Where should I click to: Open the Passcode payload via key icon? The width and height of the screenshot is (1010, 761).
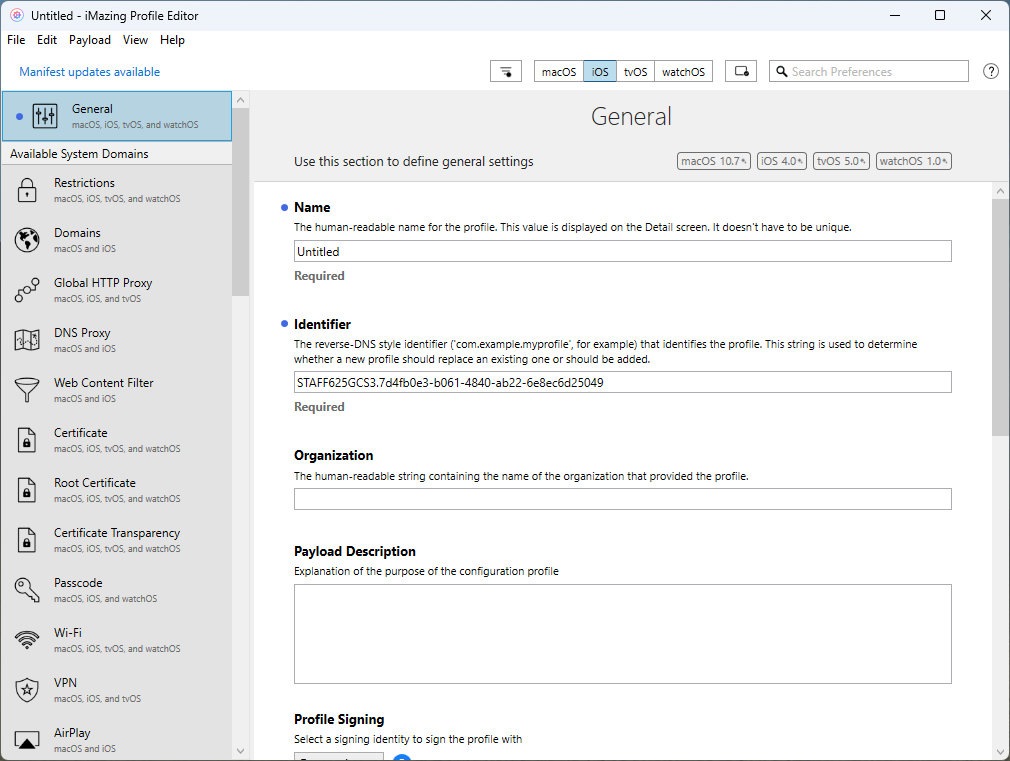tap(27, 590)
